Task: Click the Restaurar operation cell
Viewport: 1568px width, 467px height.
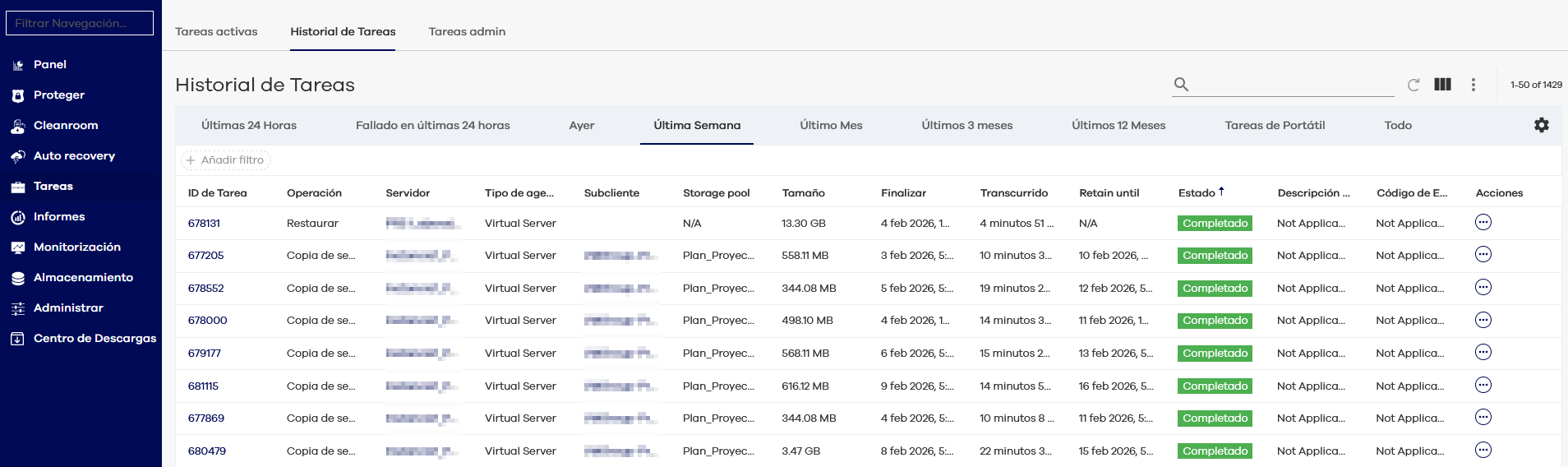Action: pos(312,223)
